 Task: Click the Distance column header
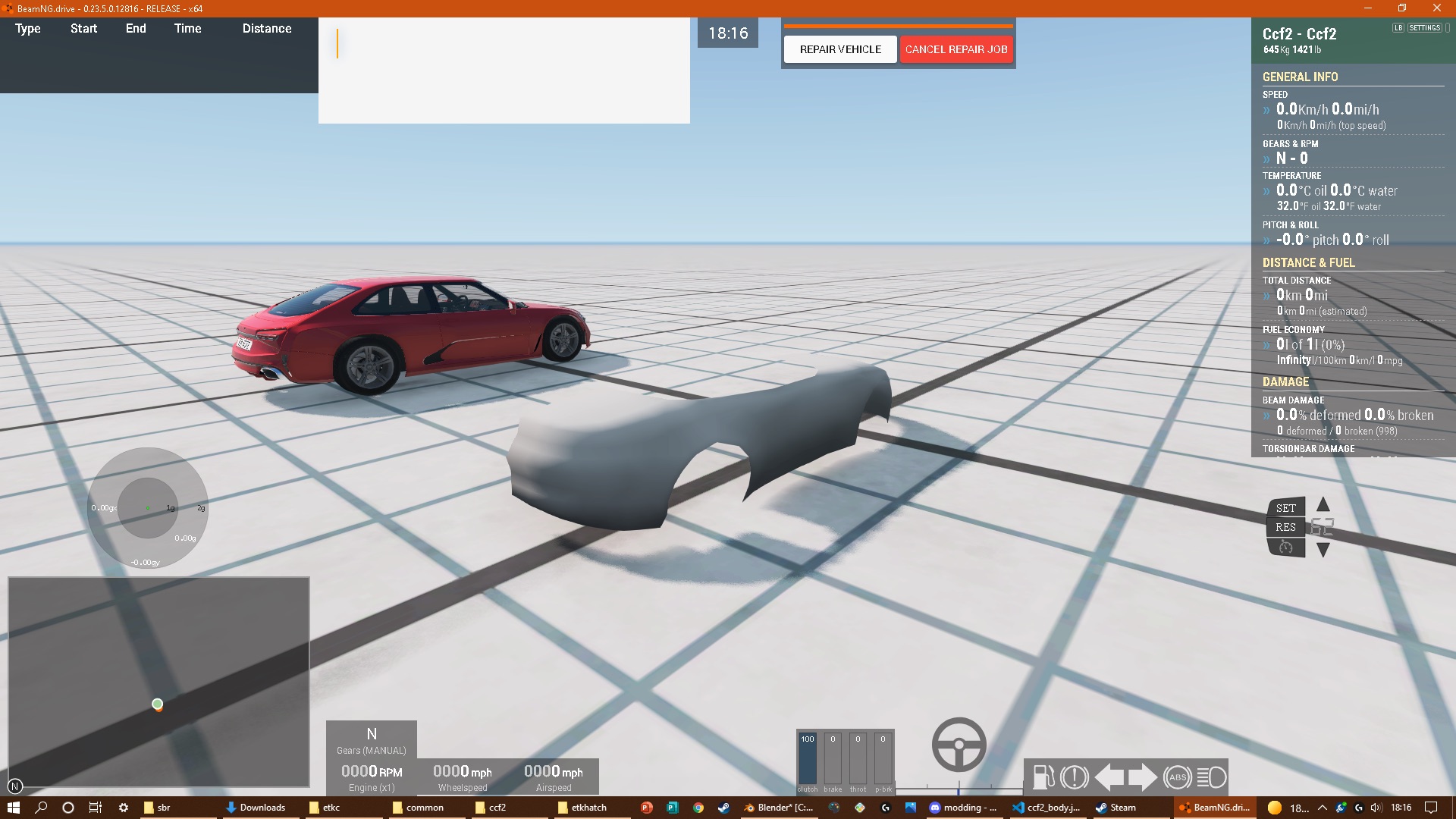pyautogui.click(x=267, y=28)
